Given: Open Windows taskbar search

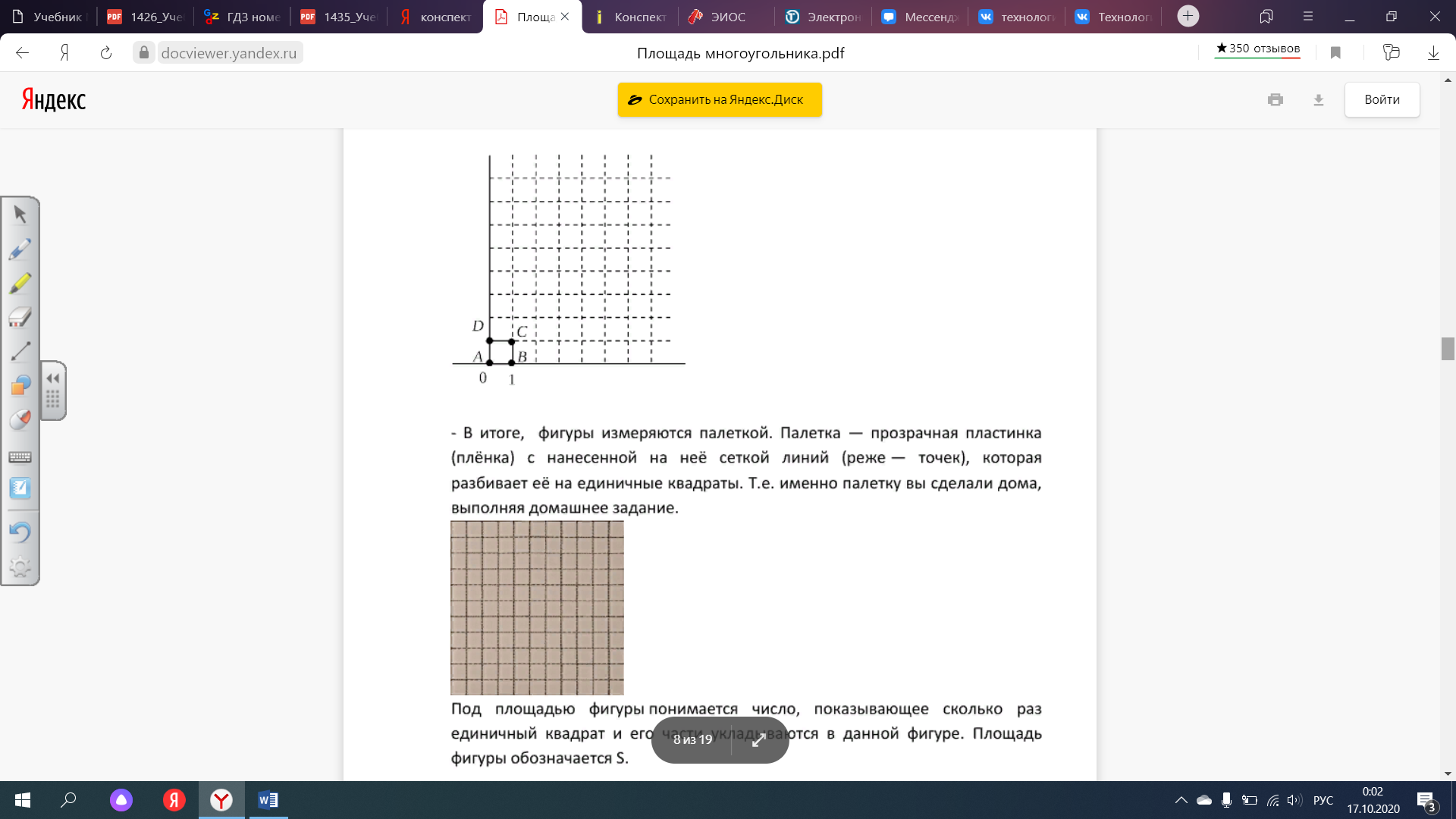Looking at the screenshot, I should click(x=68, y=800).
